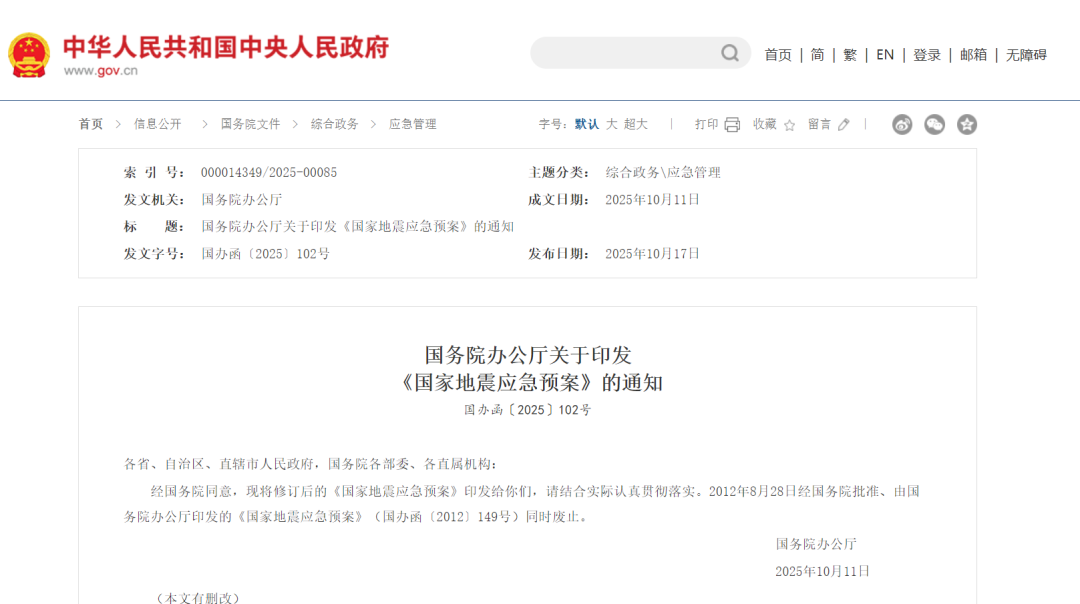Click the magnifier icon in the search bar

click(729, 53)
